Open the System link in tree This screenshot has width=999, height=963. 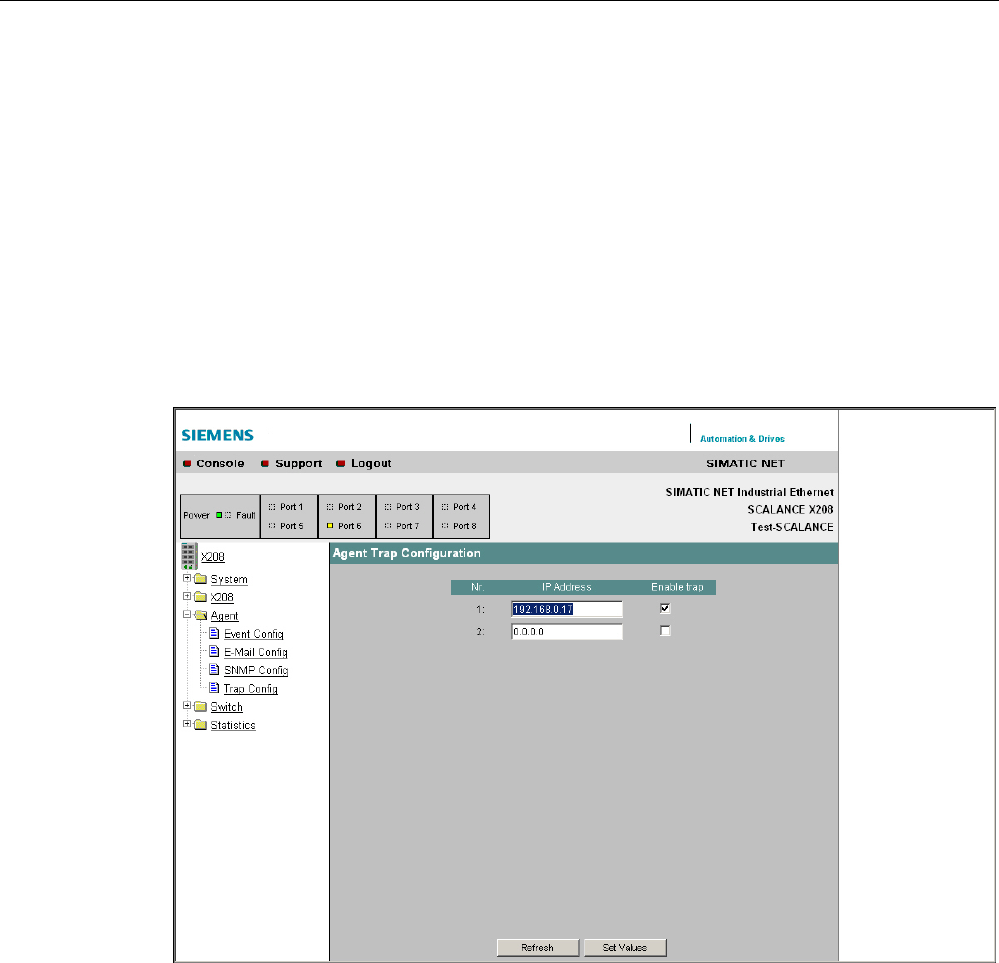[x=229, y=579]
